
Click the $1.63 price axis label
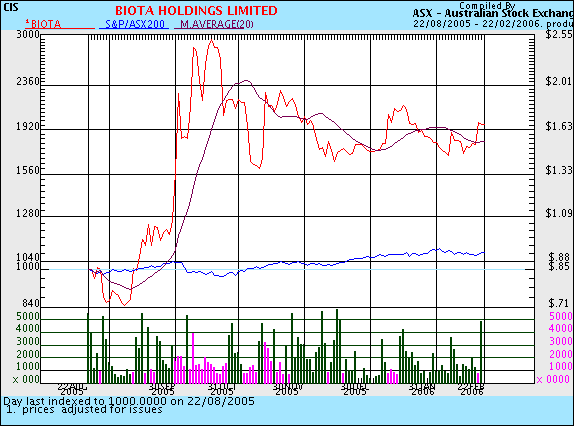[559, 126]
